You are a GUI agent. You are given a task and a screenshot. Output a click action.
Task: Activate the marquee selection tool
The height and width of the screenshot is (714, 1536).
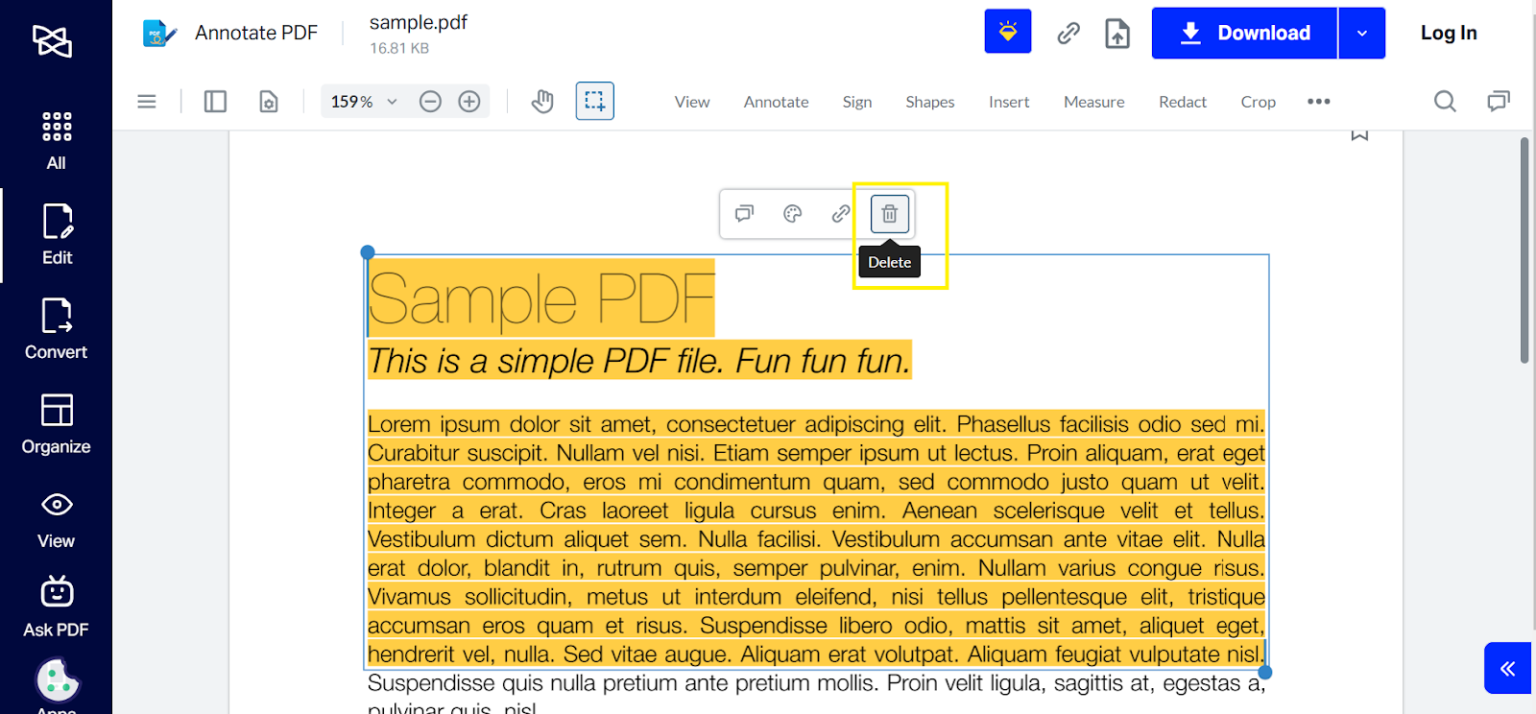pyautogui.click(x=595, y=100)
